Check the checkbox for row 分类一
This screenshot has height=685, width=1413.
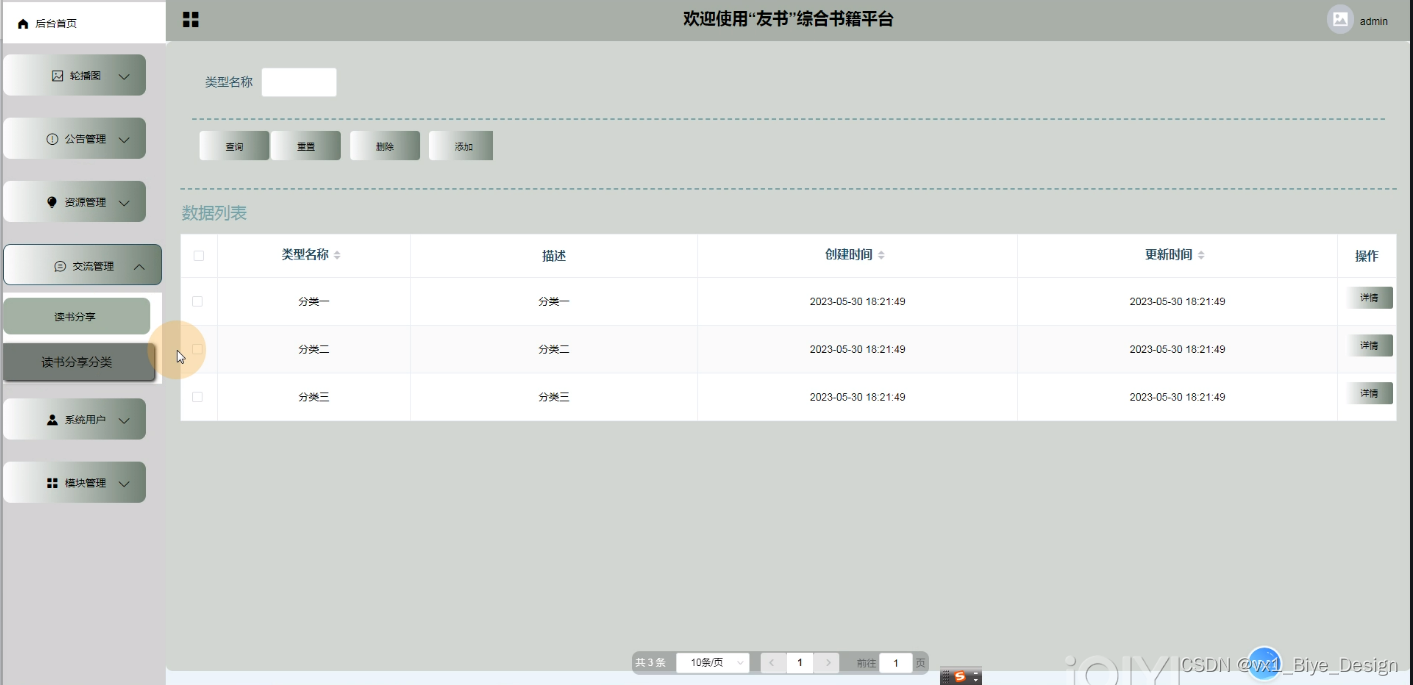point(197,302)
